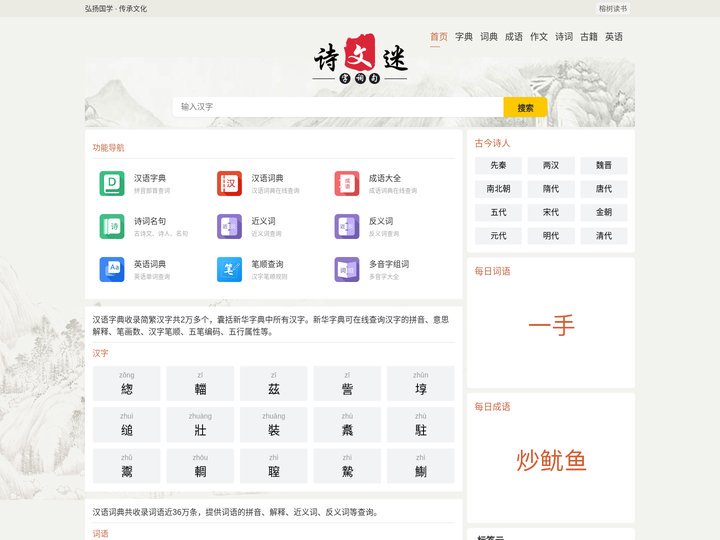720x540 pixels.
Task: Open the 古籍 navigation tab
Action: click(x=589, y=37)
